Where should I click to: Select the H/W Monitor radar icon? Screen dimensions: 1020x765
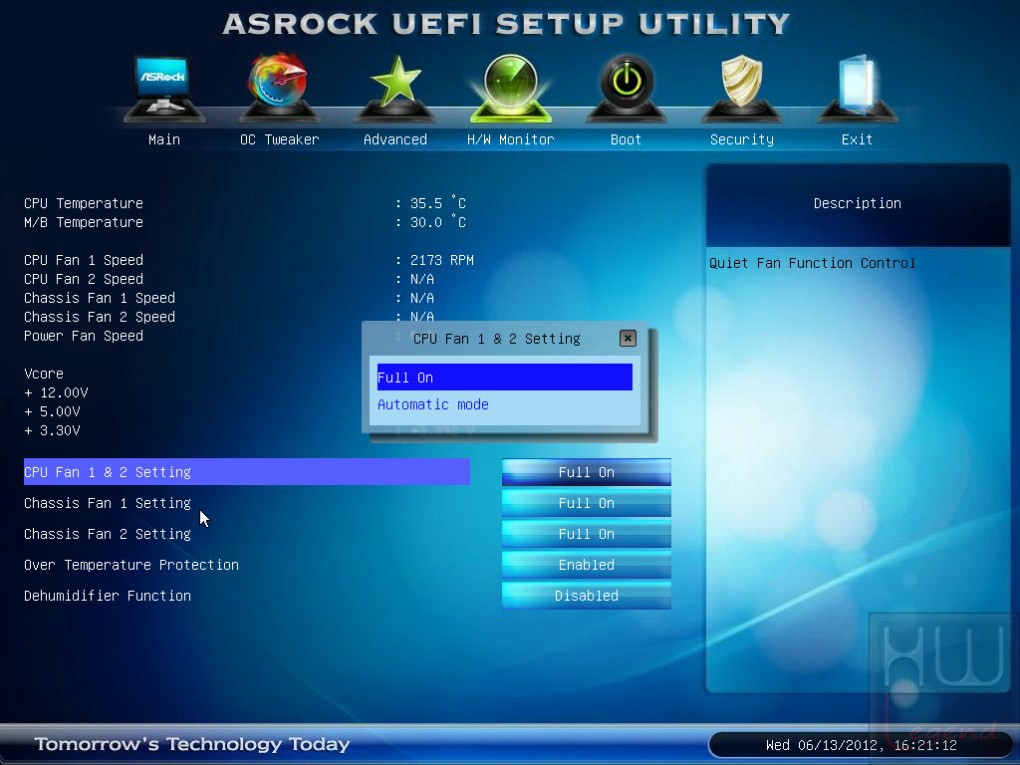(511, 88)
